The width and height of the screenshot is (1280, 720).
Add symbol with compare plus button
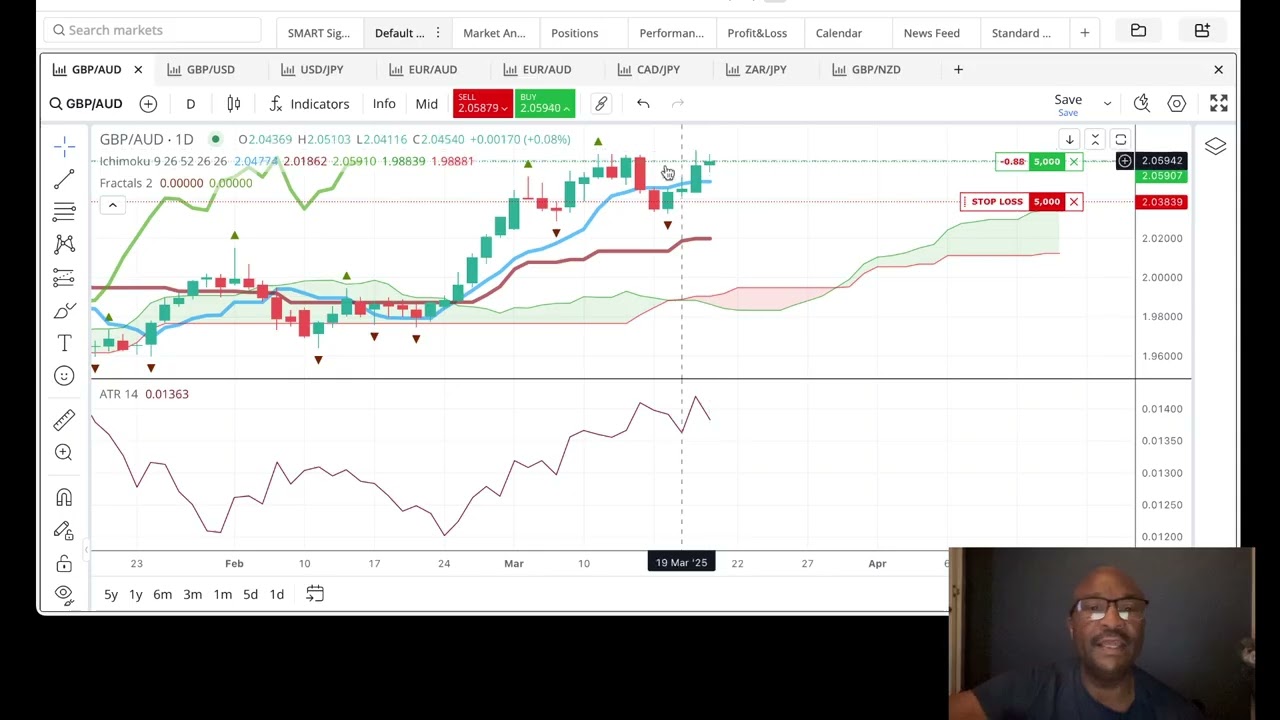(x=148, y=104)
